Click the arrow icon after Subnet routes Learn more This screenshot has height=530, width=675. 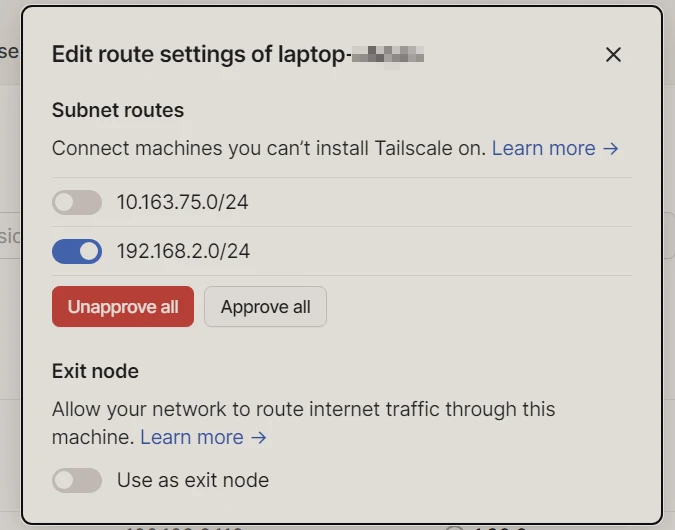pos(610,148)
